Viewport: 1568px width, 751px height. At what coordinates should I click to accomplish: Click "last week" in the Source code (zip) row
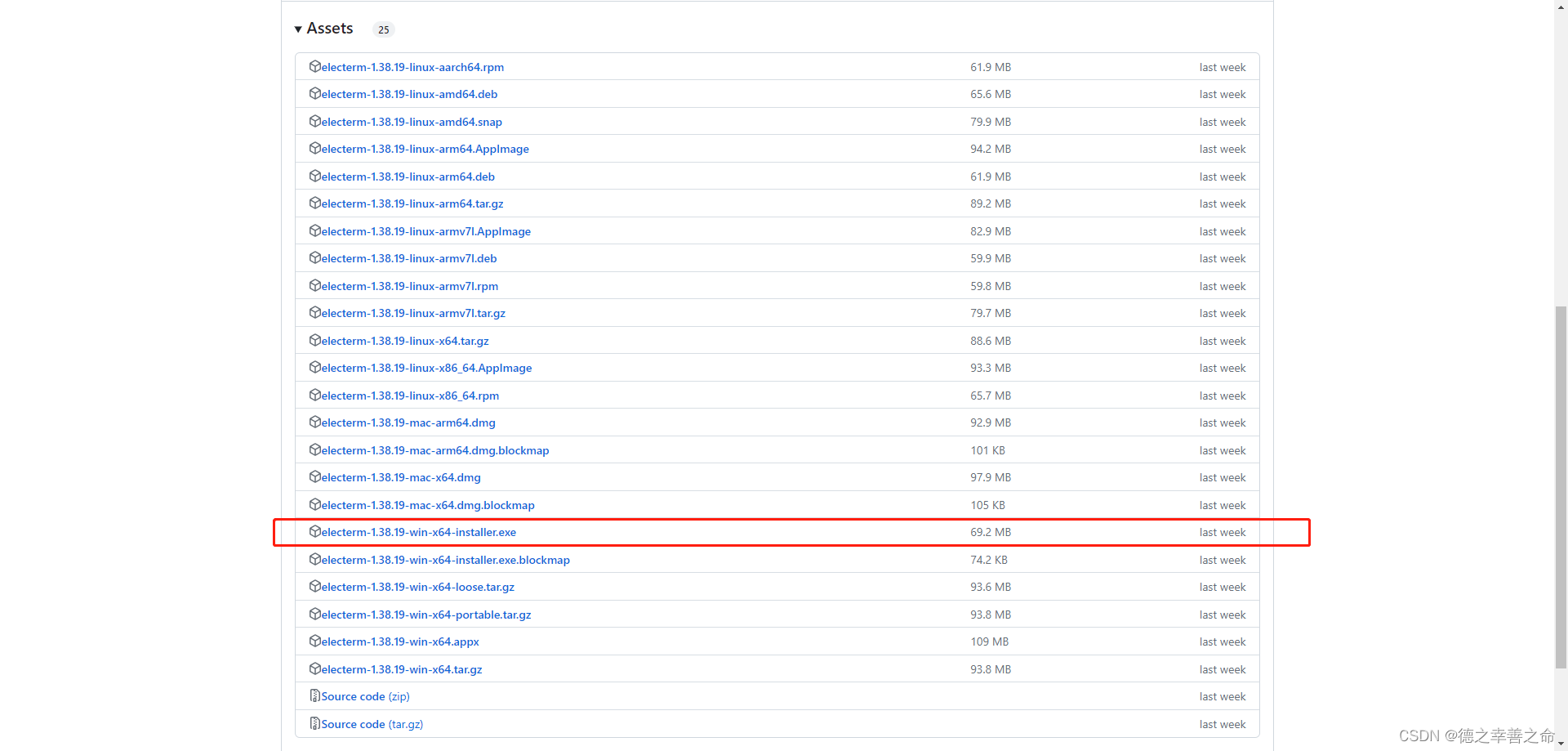point(1223,696)
